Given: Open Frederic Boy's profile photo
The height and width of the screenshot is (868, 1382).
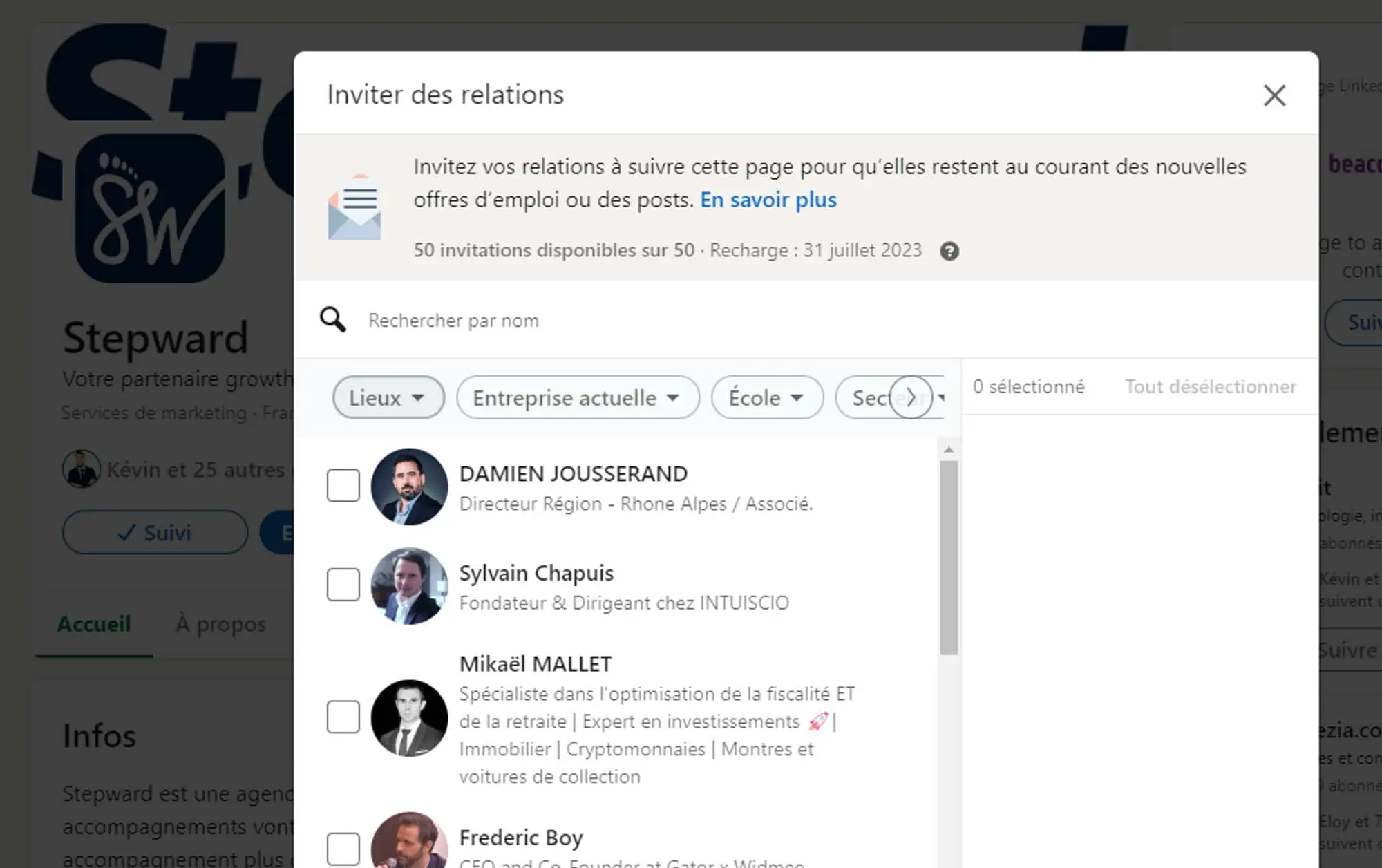Looking at the screenshot, I should pos(409,840).
